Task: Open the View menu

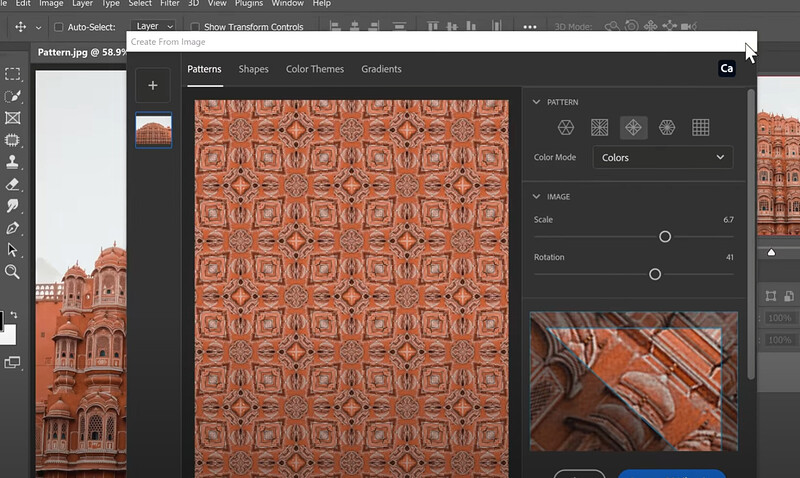Action: click(217, 3)
